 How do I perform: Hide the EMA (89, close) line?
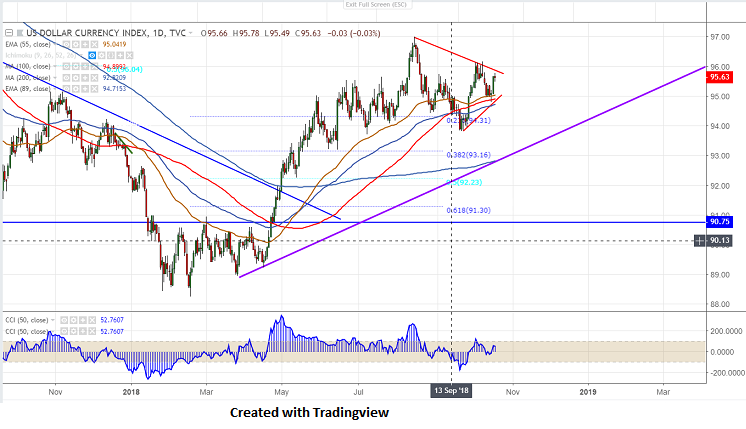coord(66,88)
